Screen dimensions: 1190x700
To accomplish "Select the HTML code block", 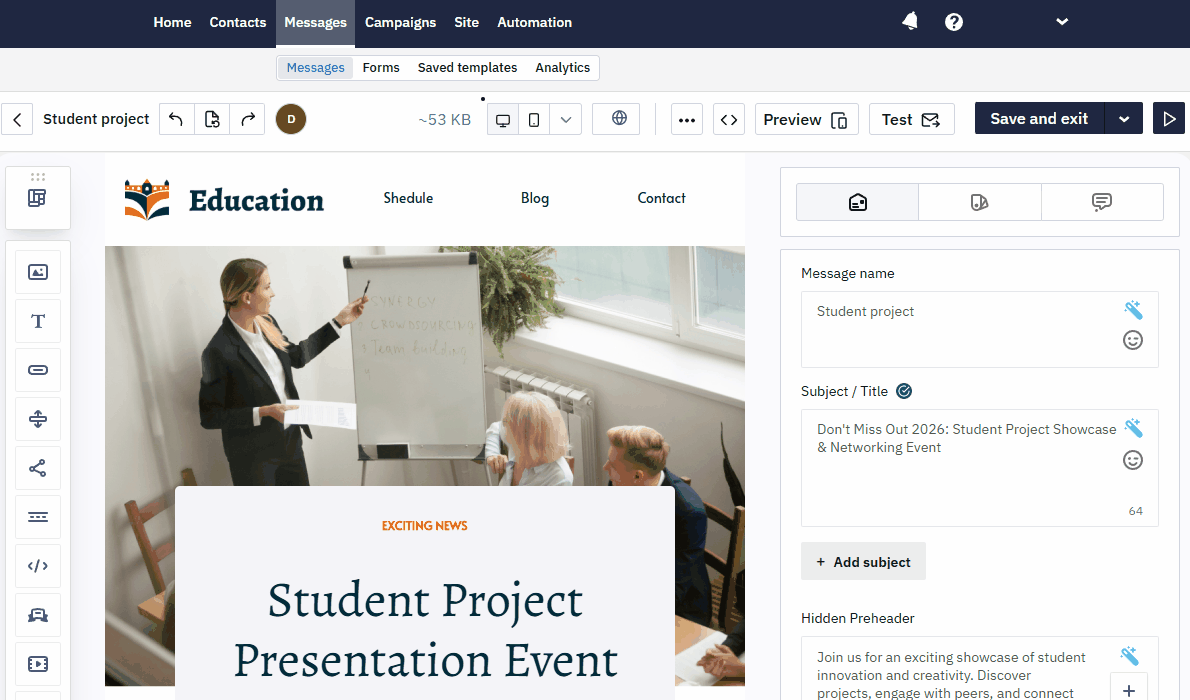I will 38,566.
